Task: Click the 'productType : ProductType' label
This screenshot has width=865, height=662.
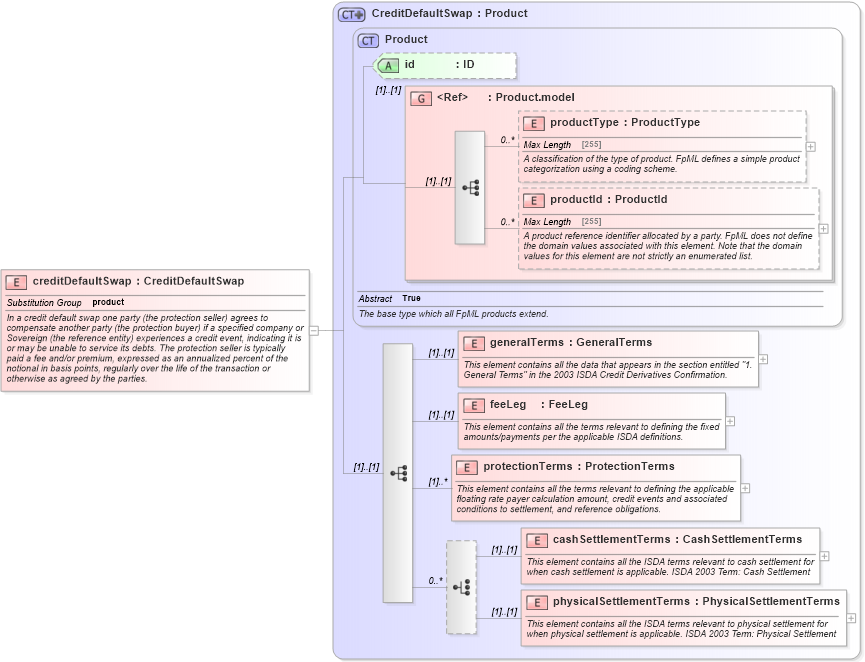Action: 625,122
